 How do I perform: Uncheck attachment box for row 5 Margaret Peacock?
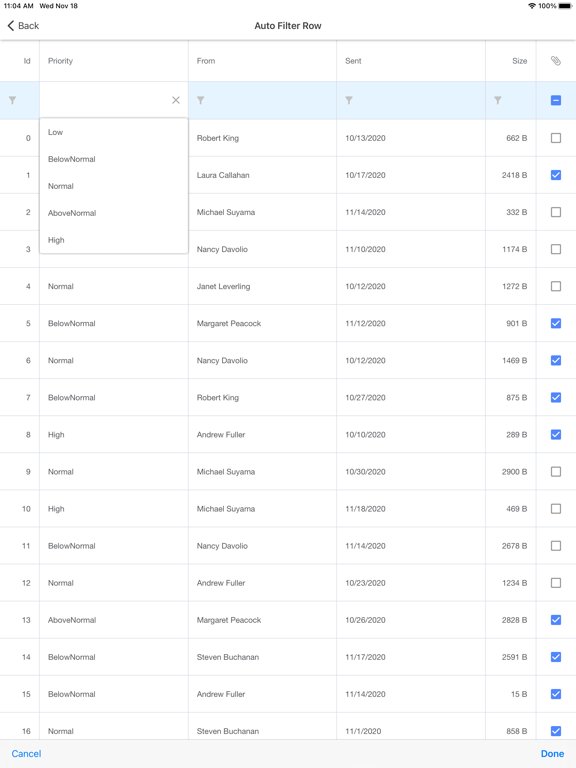coord(556,323)
